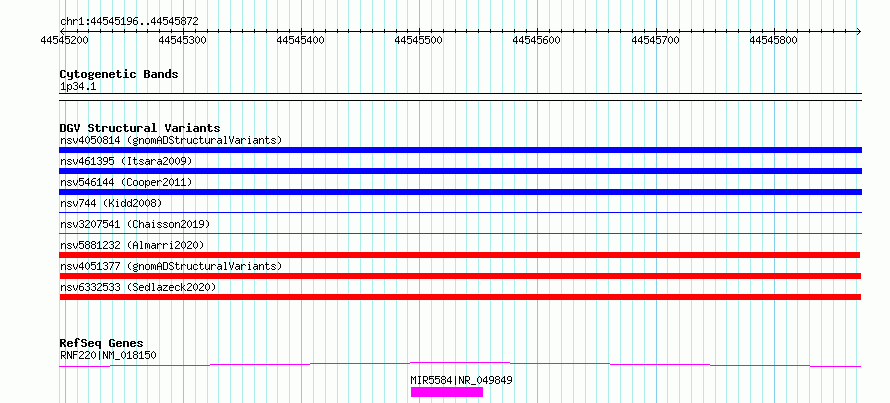Open gene RNF220|NM_018150 label
Image resolution: width=890 pixels, height=403 pixels.
tap(108, 355)
